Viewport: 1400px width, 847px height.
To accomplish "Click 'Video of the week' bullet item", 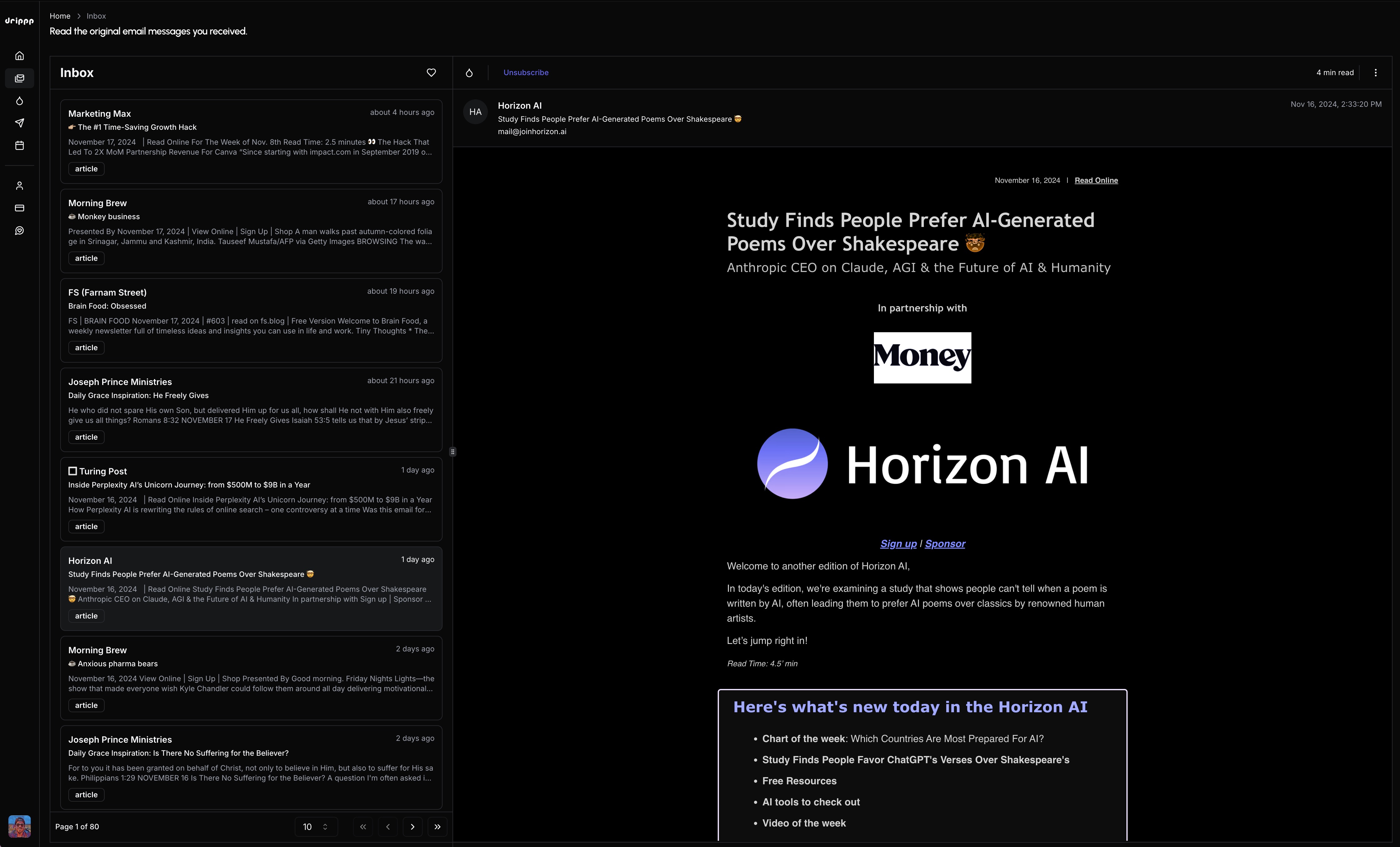I will [x=803, y=823].
